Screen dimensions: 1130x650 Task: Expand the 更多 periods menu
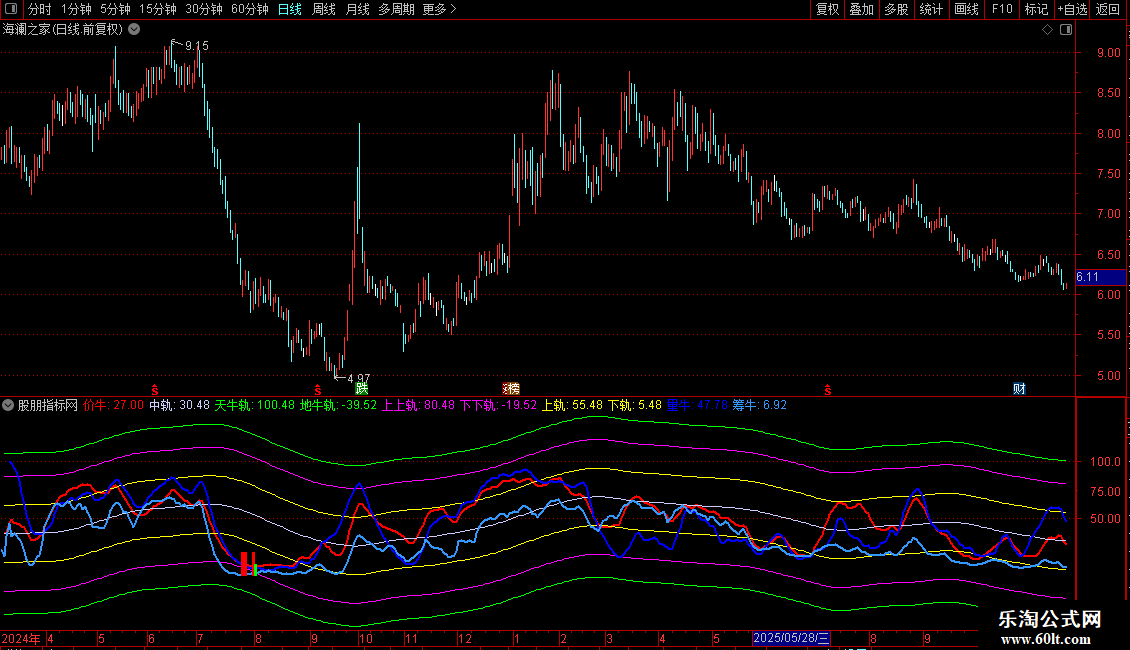[x=439, y=9]
